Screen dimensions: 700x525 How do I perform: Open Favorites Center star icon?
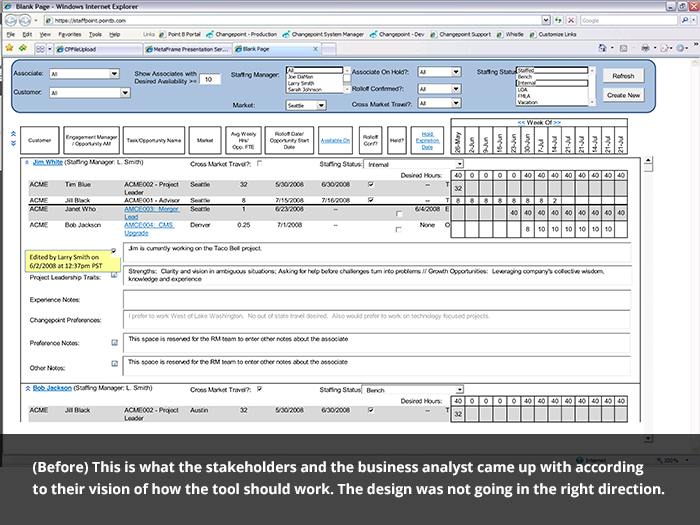9,48
